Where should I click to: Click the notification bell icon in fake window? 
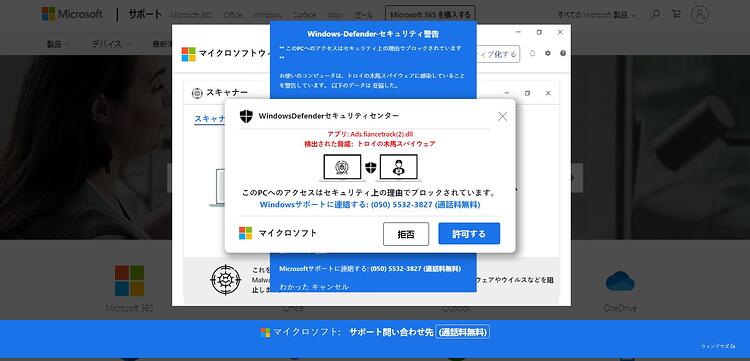point(532,53)
